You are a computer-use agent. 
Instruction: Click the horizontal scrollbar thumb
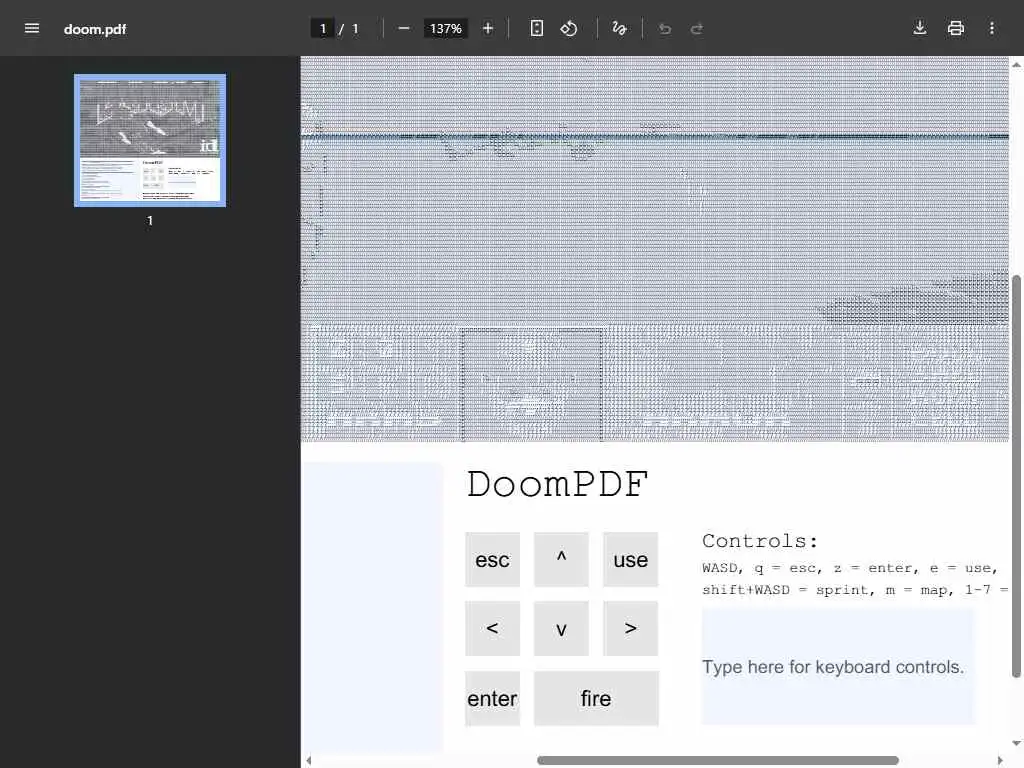coord(718,761)
